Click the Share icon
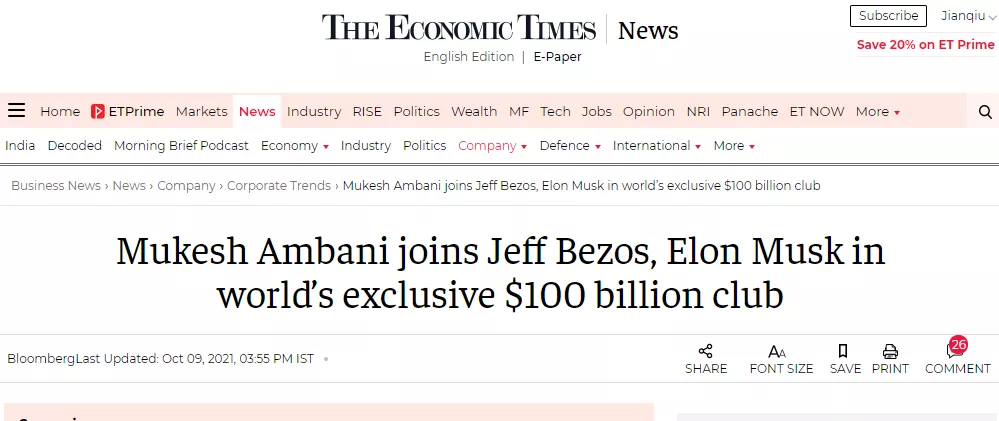This screenshot has width=999, height=421. [x=706, y=351]
